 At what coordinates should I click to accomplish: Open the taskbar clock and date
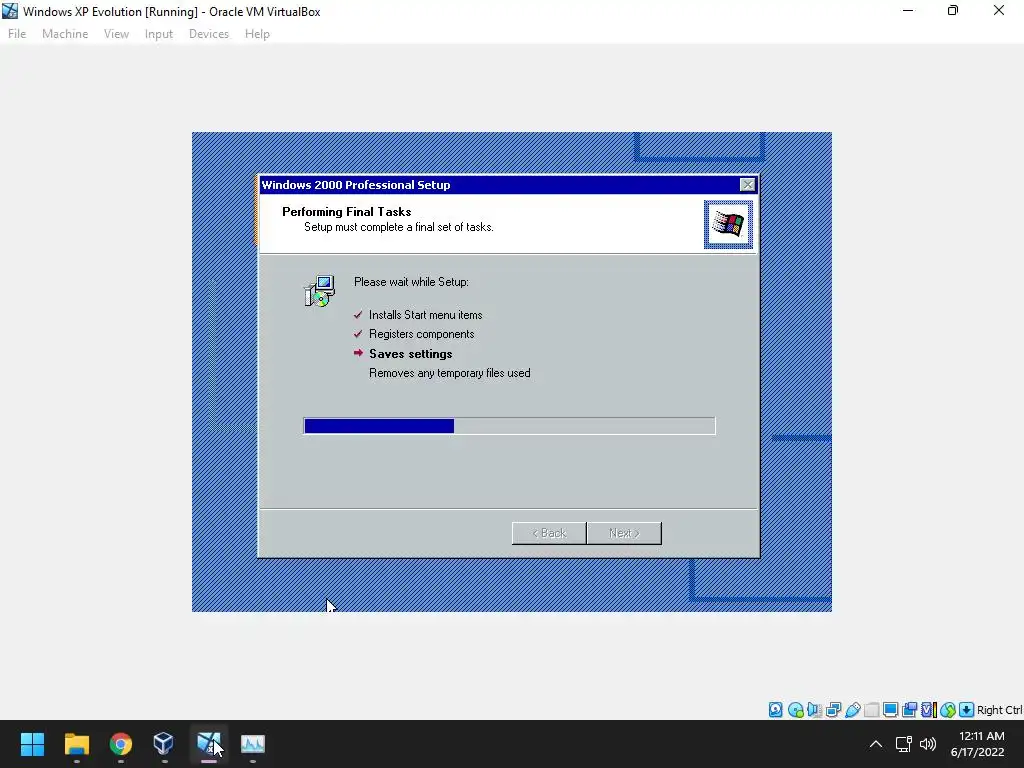click(x=978, y=744)
